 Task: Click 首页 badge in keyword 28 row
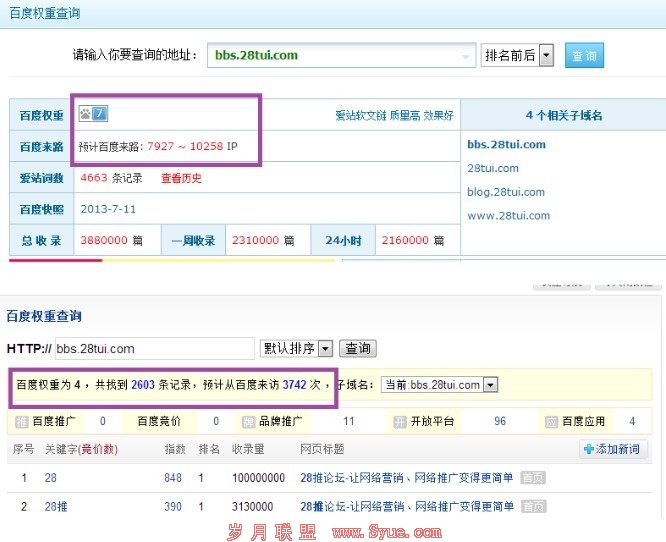533,478
